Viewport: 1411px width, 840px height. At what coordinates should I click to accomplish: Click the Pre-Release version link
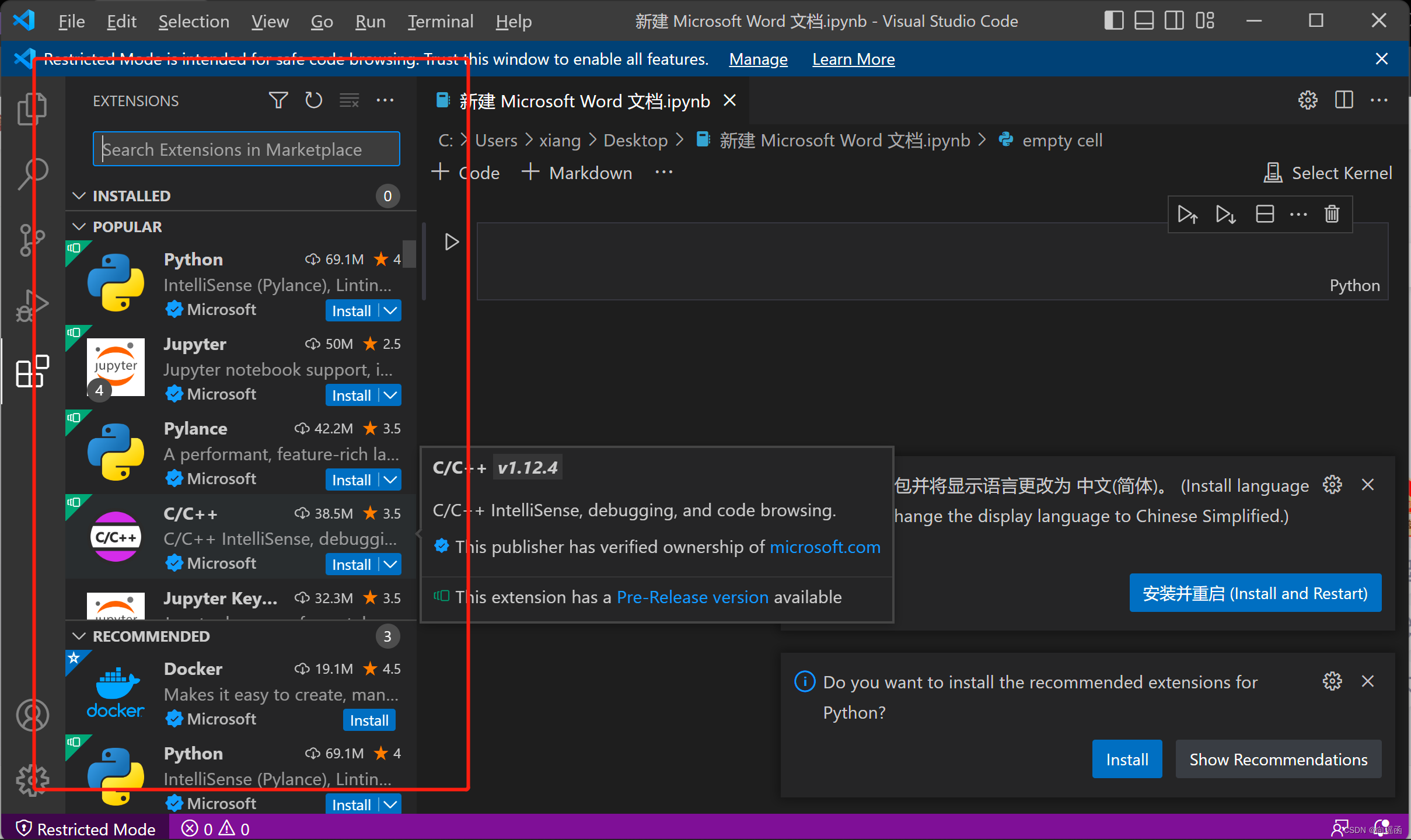[693, 597]
